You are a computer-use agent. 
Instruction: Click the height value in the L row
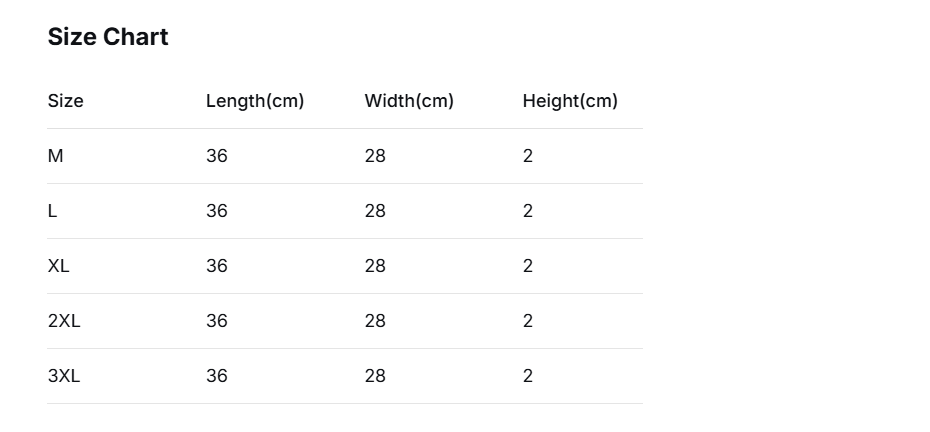coord(528,211)
